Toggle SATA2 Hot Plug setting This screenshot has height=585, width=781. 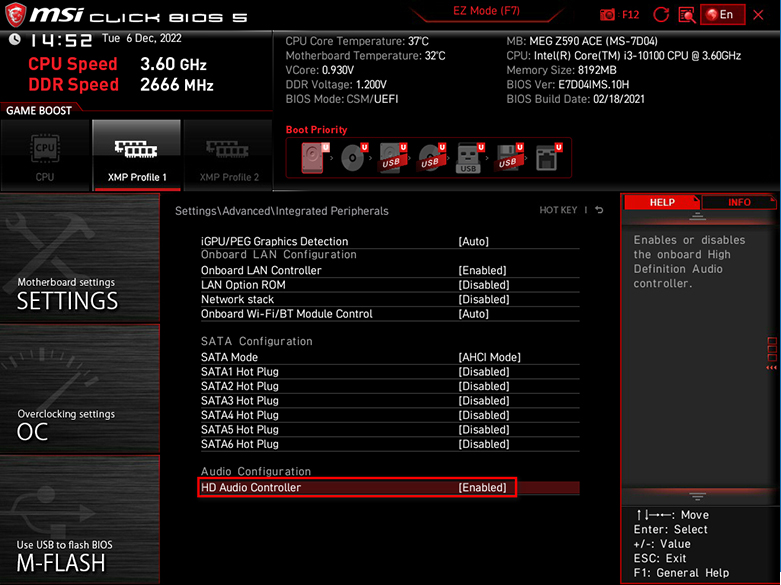point(390,386)
